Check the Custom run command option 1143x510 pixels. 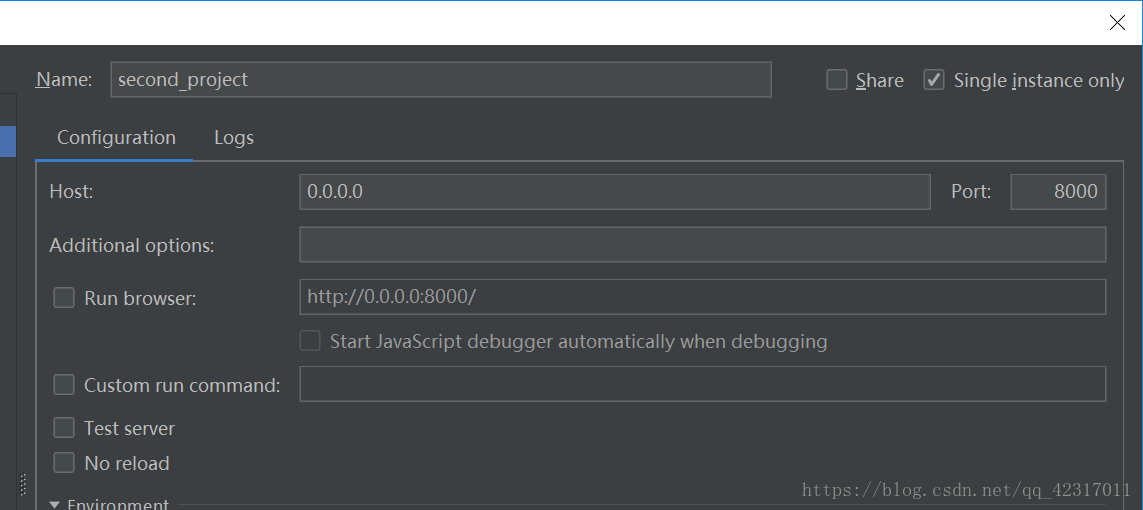tap(64, 384)
